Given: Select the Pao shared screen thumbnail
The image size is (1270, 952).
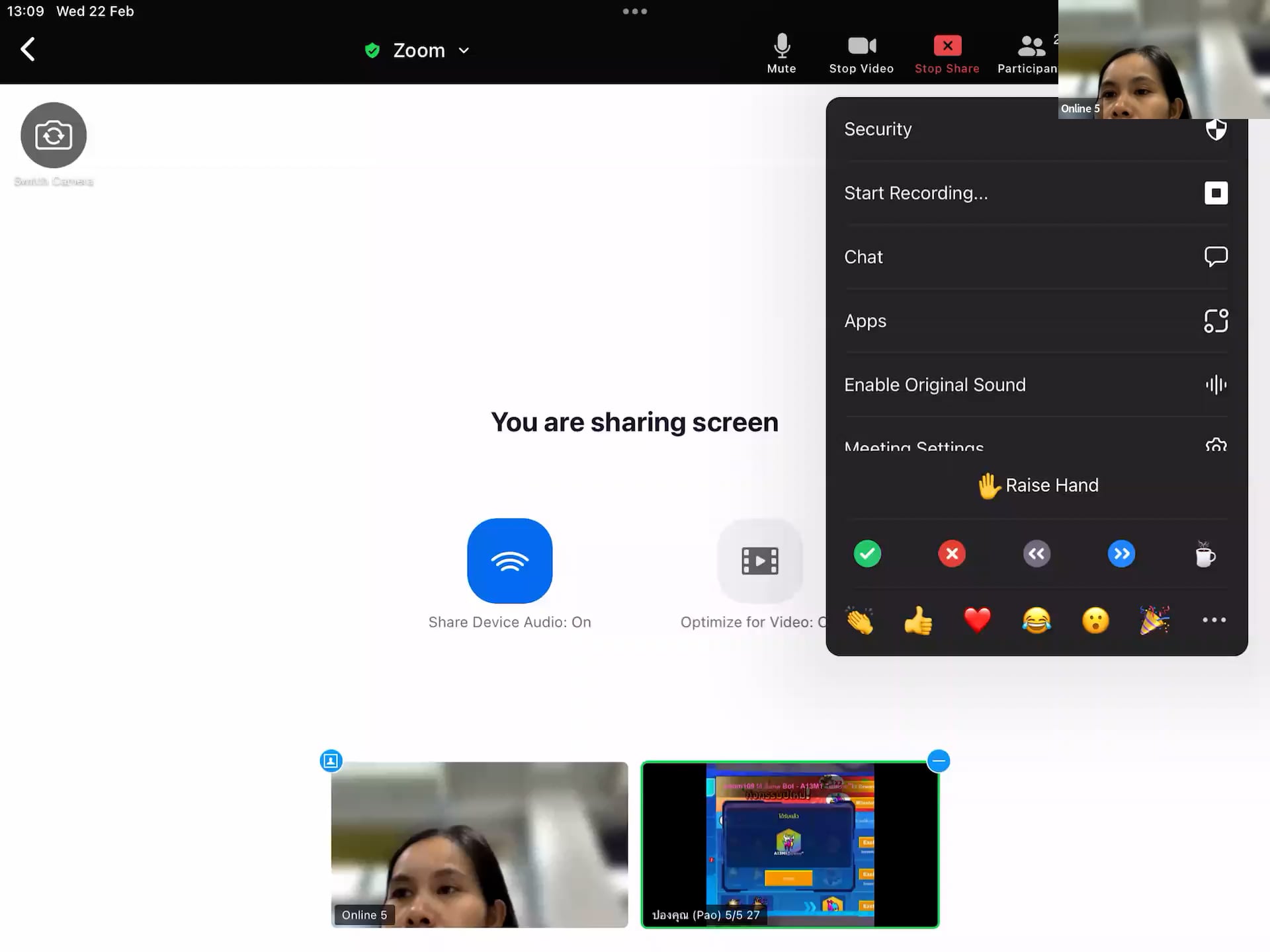Looking at the screenshot, I should pos(790,844).
